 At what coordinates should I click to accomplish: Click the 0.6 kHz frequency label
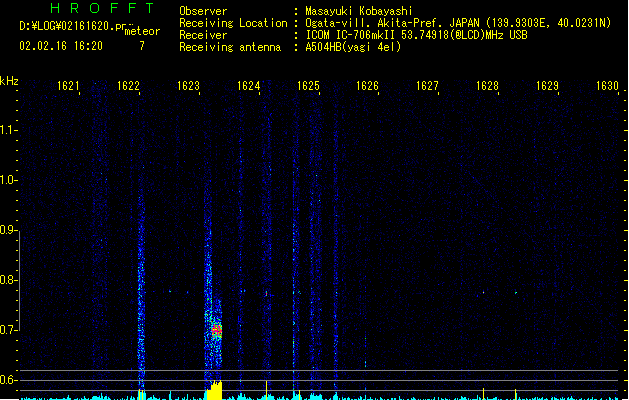point(8,380)
